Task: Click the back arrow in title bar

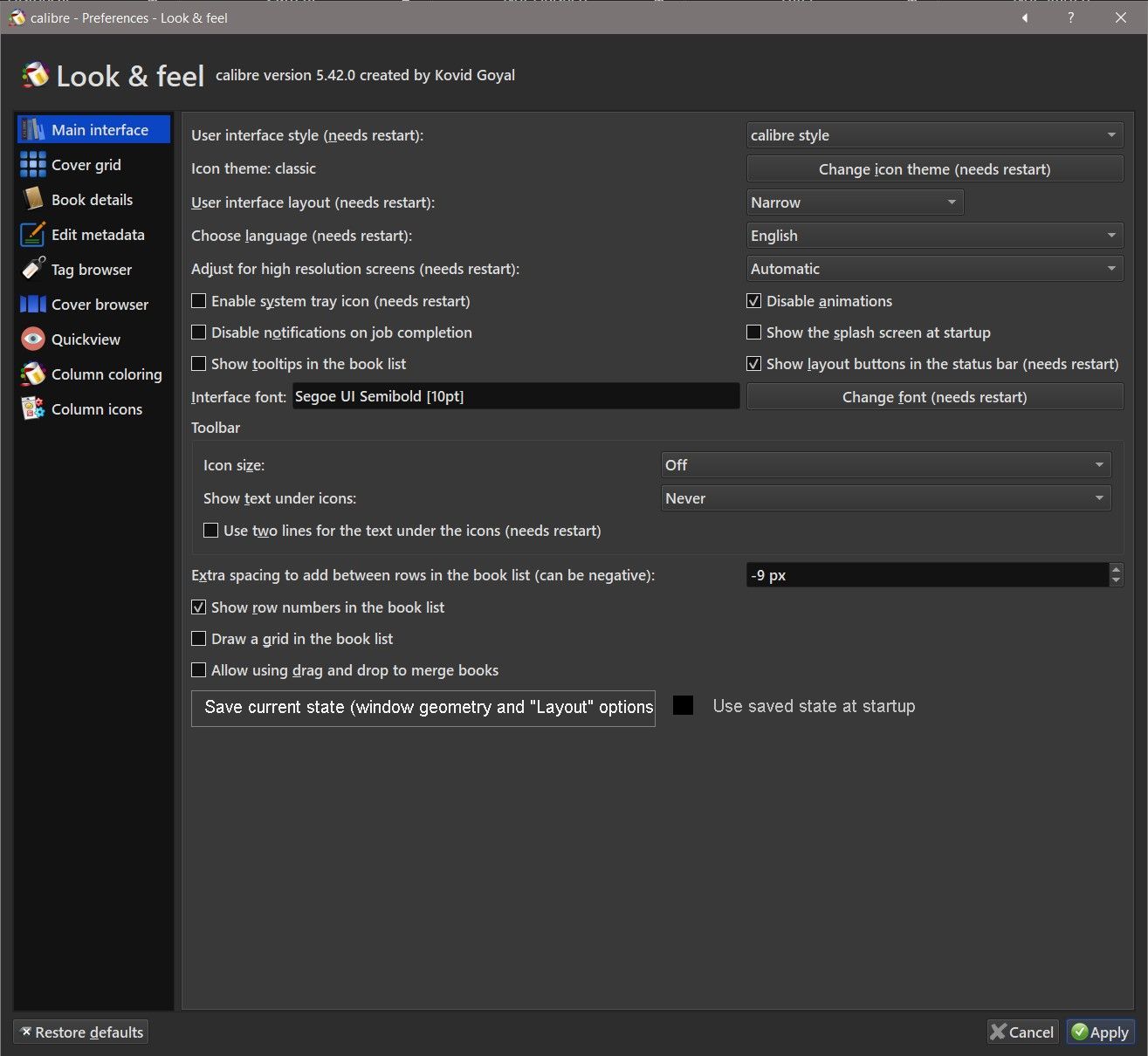Action: pyautogui.click(x=1025, y=17)
